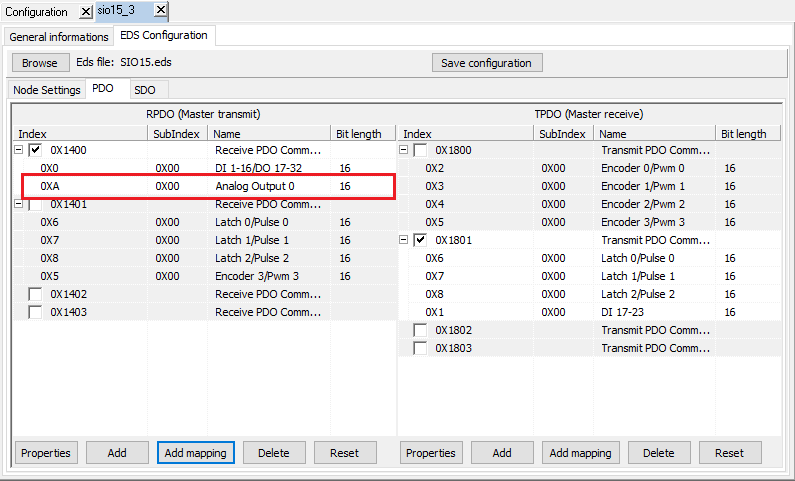This screenshot has width=795, height=481.
Task: Click the Browse button for EDS file
Action: pyautogui.click(x=40, y=63)
